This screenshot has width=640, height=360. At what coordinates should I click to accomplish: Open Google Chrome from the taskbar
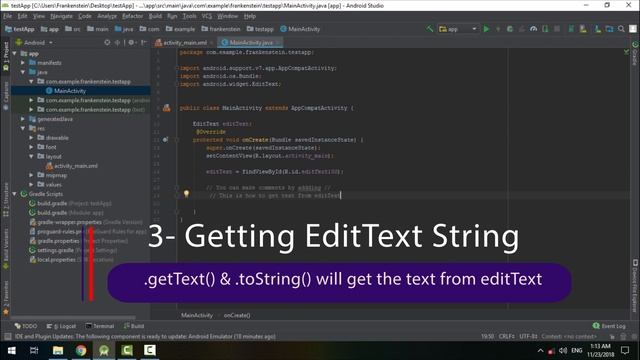click(x=81, y=350)
